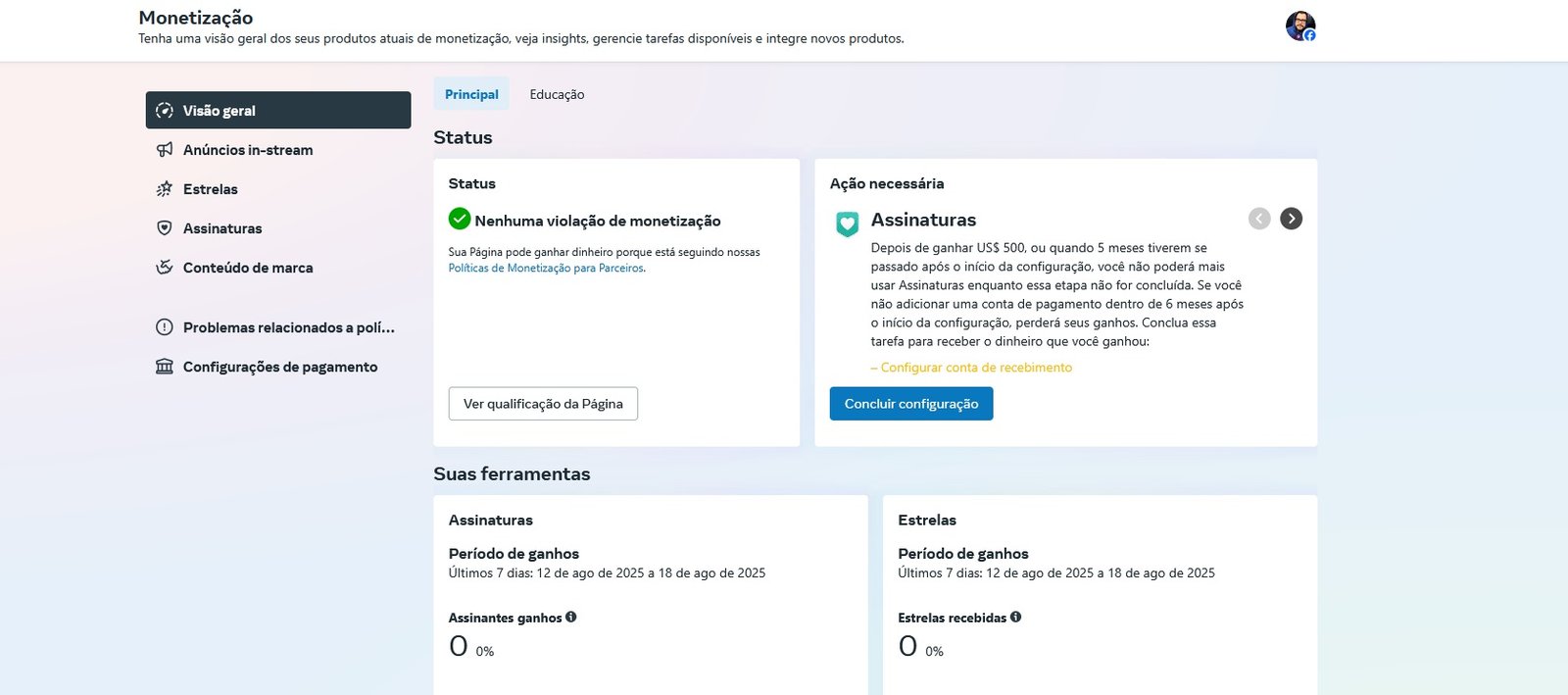Select the Principal tab
Screen dimensions: 1568x695
coord(471,94)
